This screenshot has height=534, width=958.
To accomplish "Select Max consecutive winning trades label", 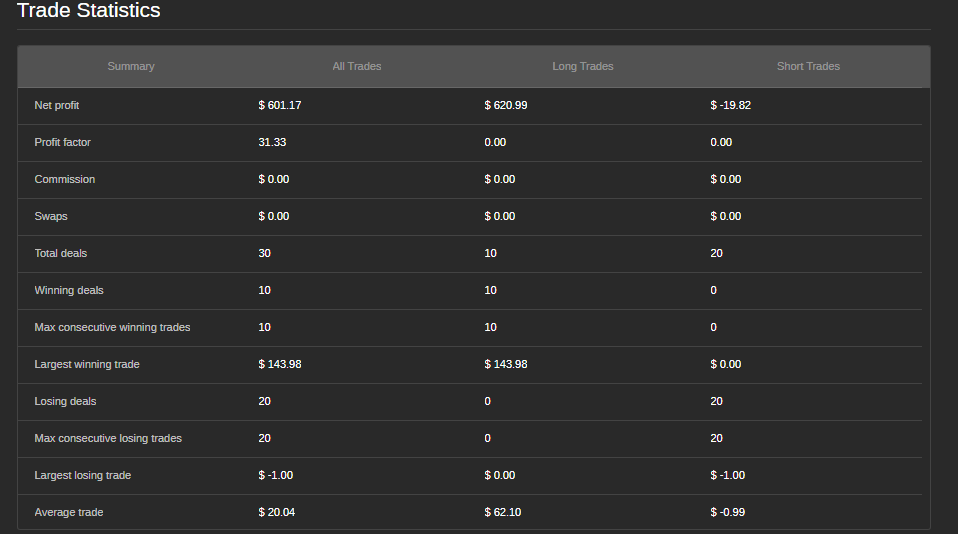I will point(112,327).
